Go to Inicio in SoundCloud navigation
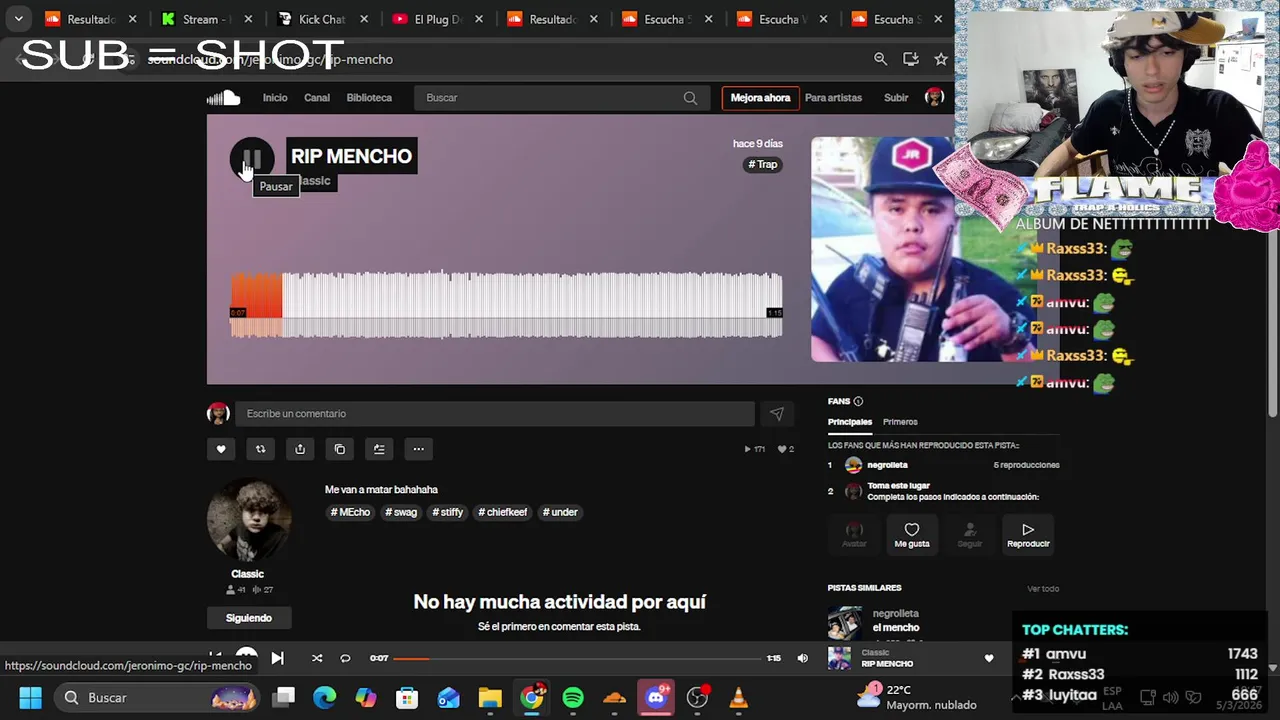 275,98
